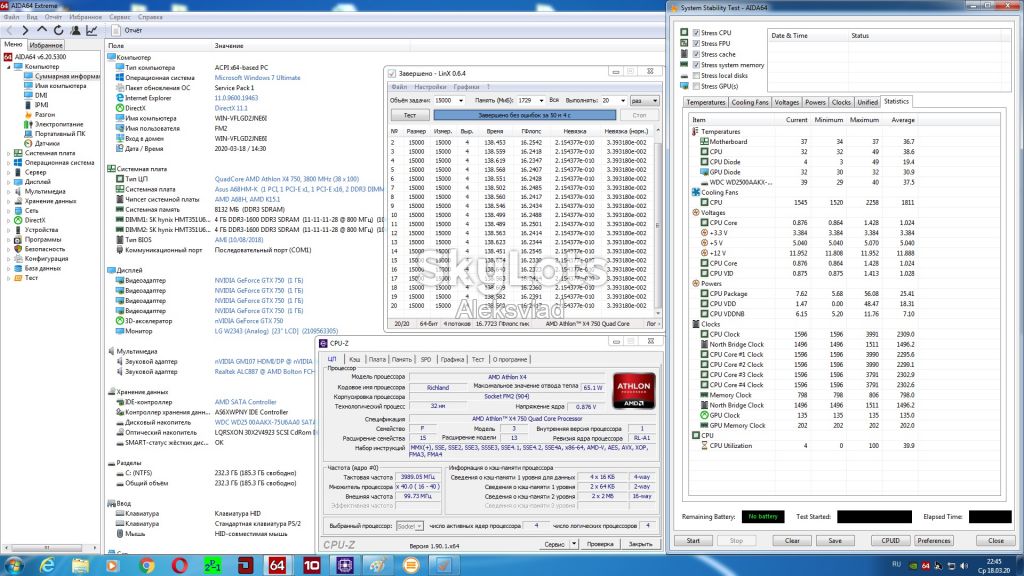Open the Сервис menu in AIDA64
The width and height of the screenshot is (1024, 576).
(x=120, y=17)
